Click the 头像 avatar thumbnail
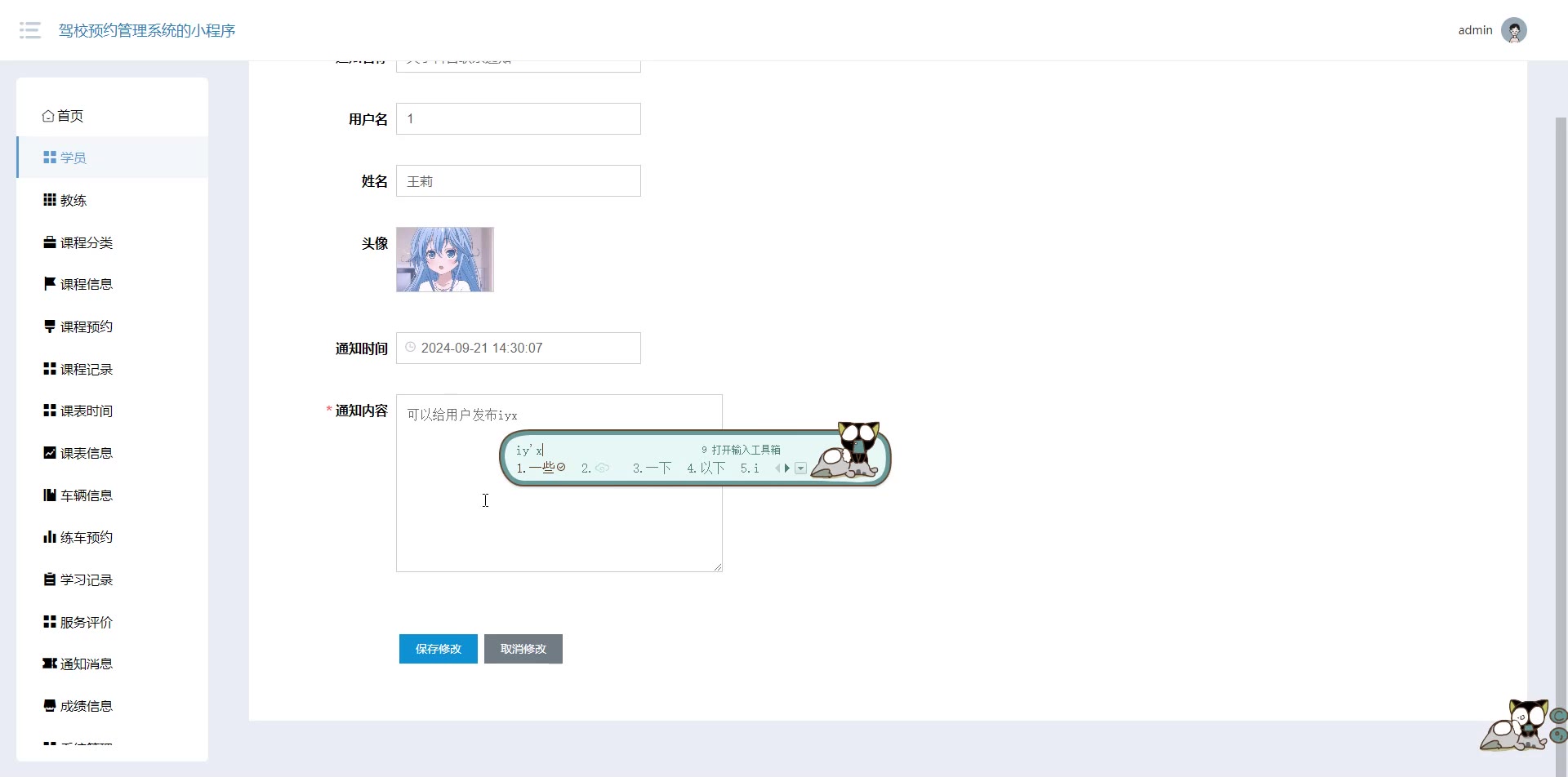This screenshot has width=1568, height=777. click(x=445, y=260)
